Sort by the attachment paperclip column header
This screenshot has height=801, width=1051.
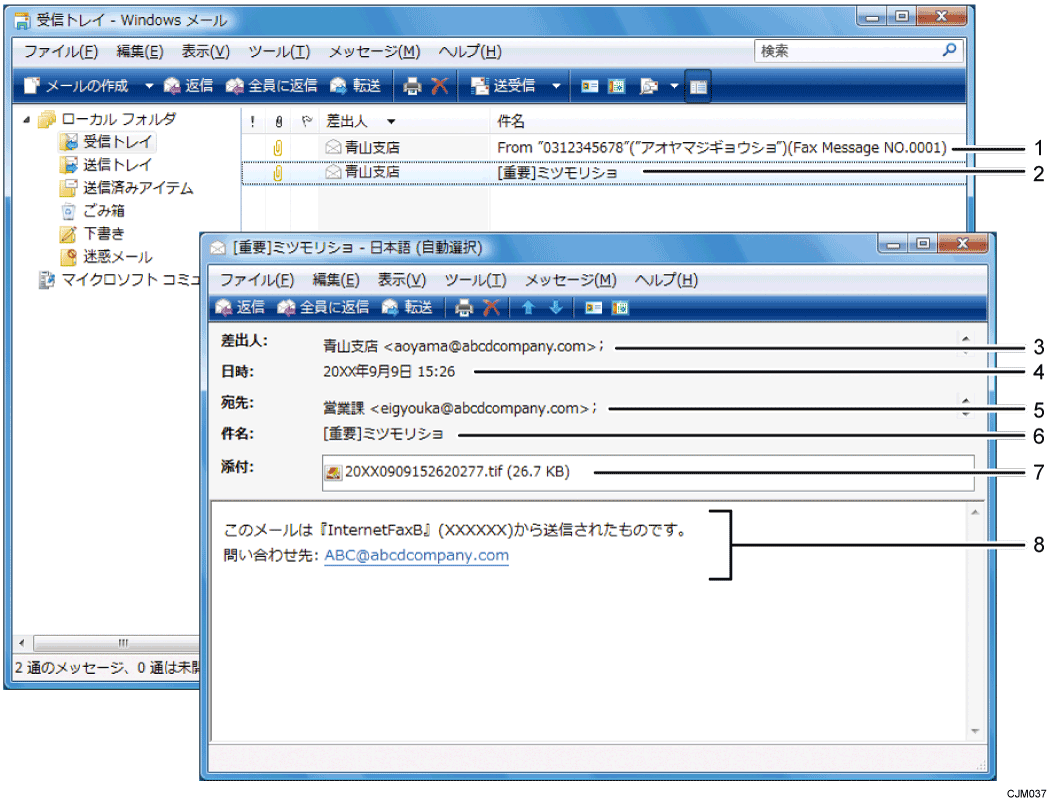tap(277, 122)
